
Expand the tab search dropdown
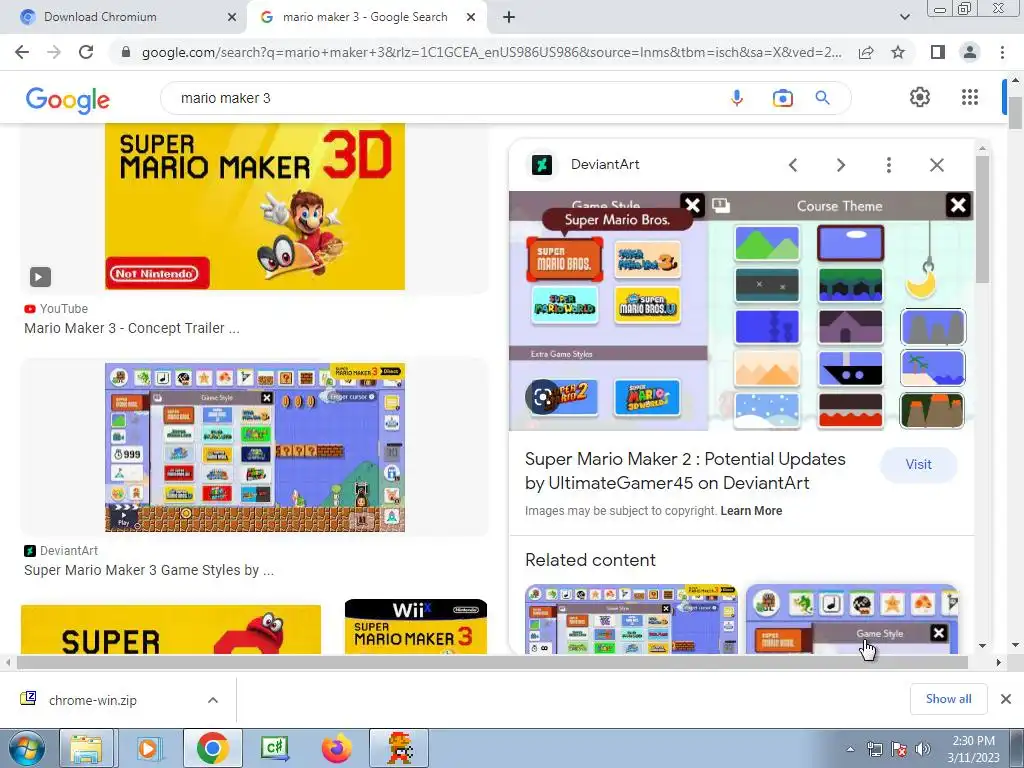tap(904, 17)
